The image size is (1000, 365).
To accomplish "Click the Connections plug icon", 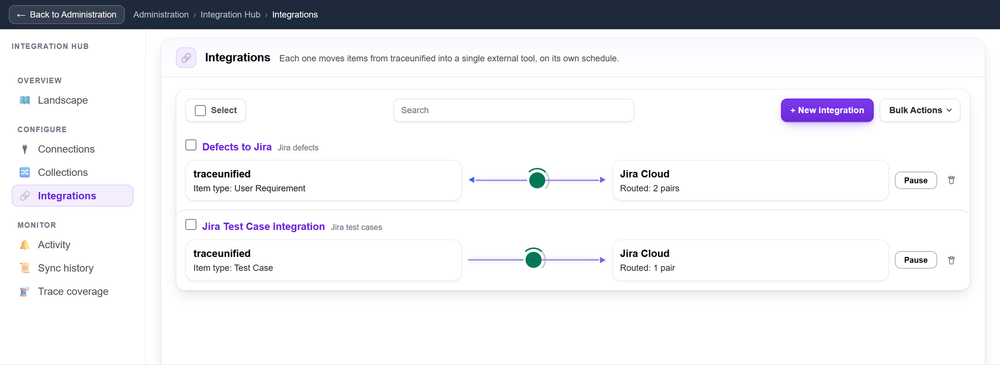I will (24, 149).
